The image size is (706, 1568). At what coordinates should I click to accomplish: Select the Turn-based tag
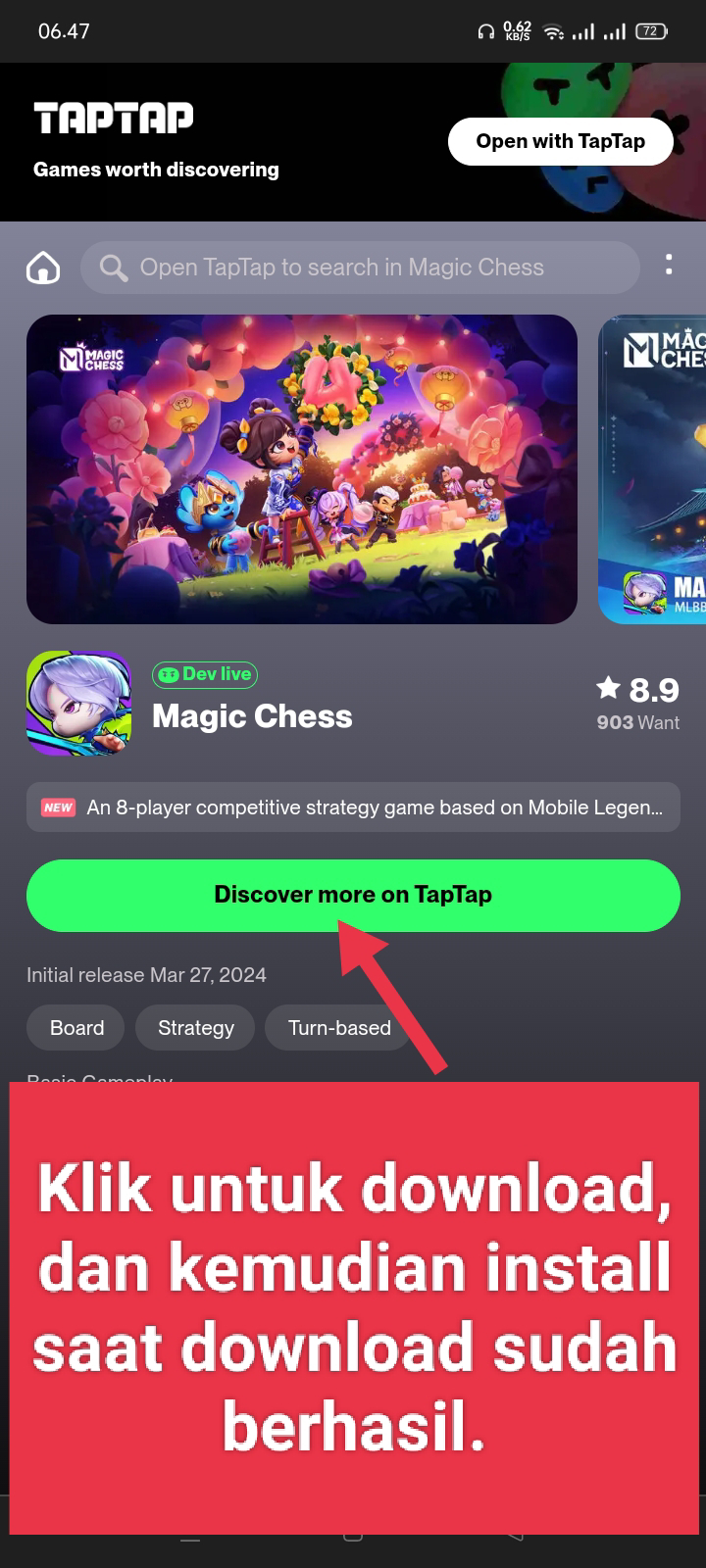point(339,1028)
